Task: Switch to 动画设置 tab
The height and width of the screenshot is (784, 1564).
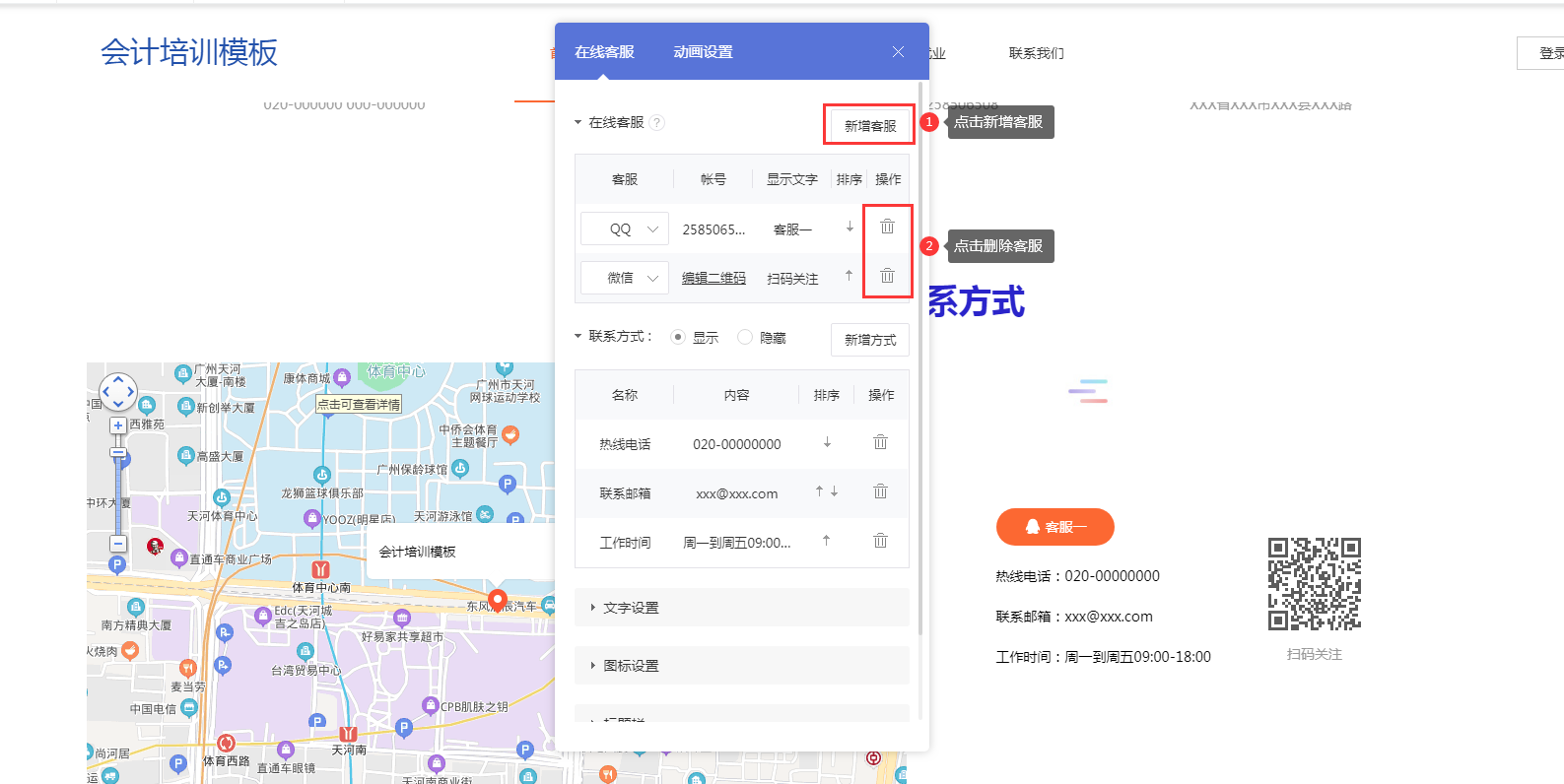Action: pyautogui.click(x=703, y=51)
